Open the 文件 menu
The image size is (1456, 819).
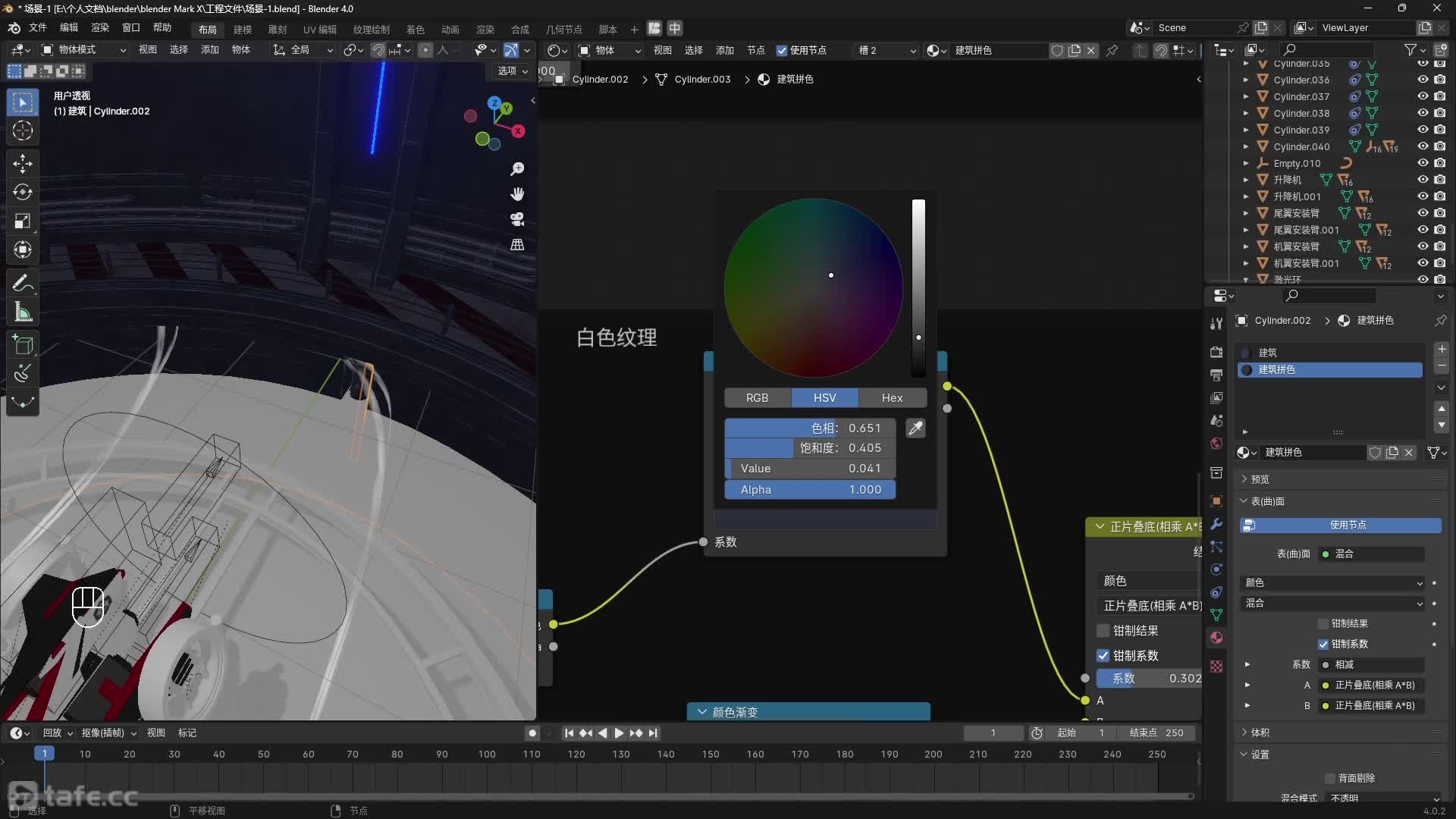point(38,27)
